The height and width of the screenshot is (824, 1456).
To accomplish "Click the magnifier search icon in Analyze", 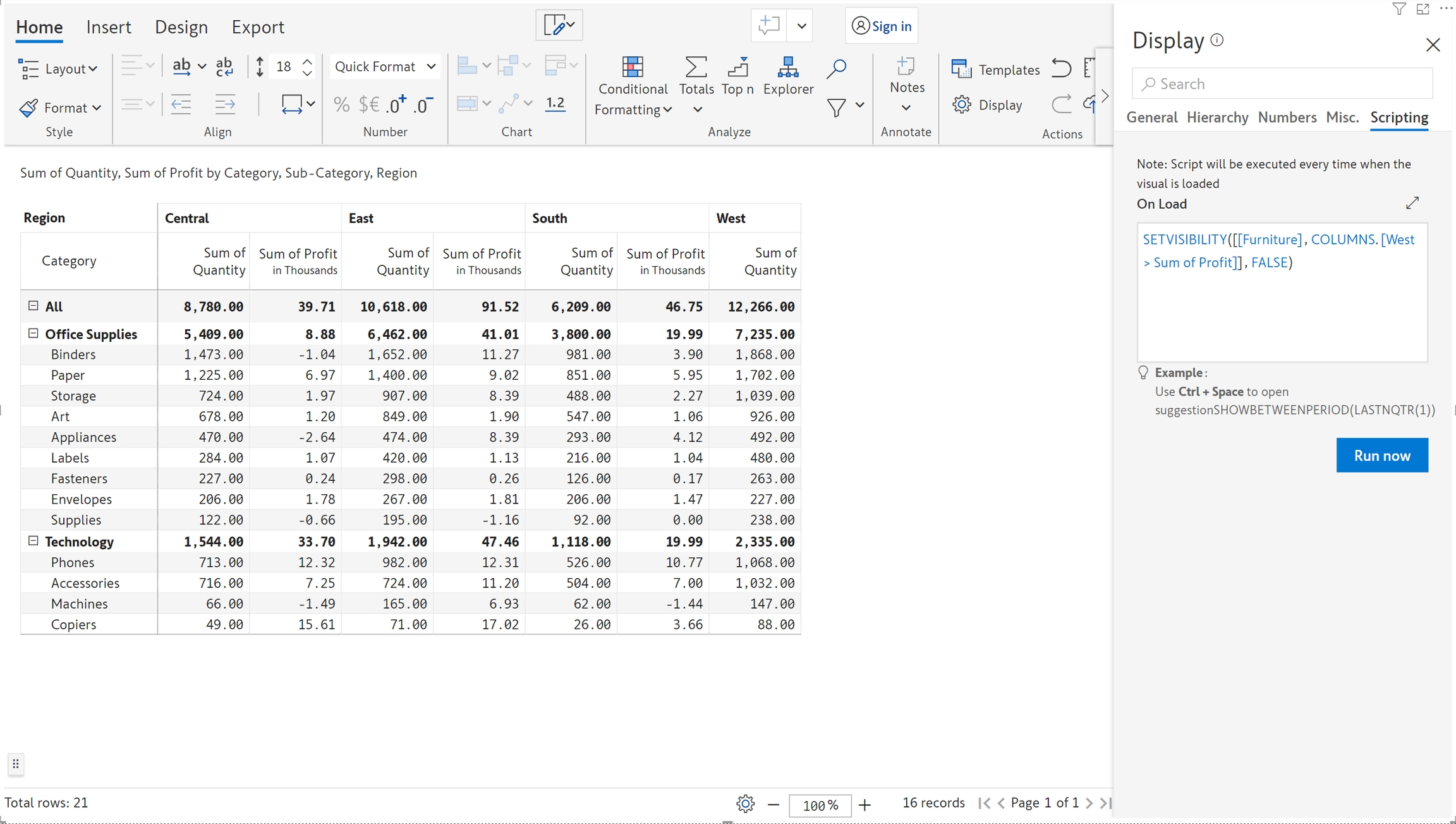I will click(x=836, y=68).
